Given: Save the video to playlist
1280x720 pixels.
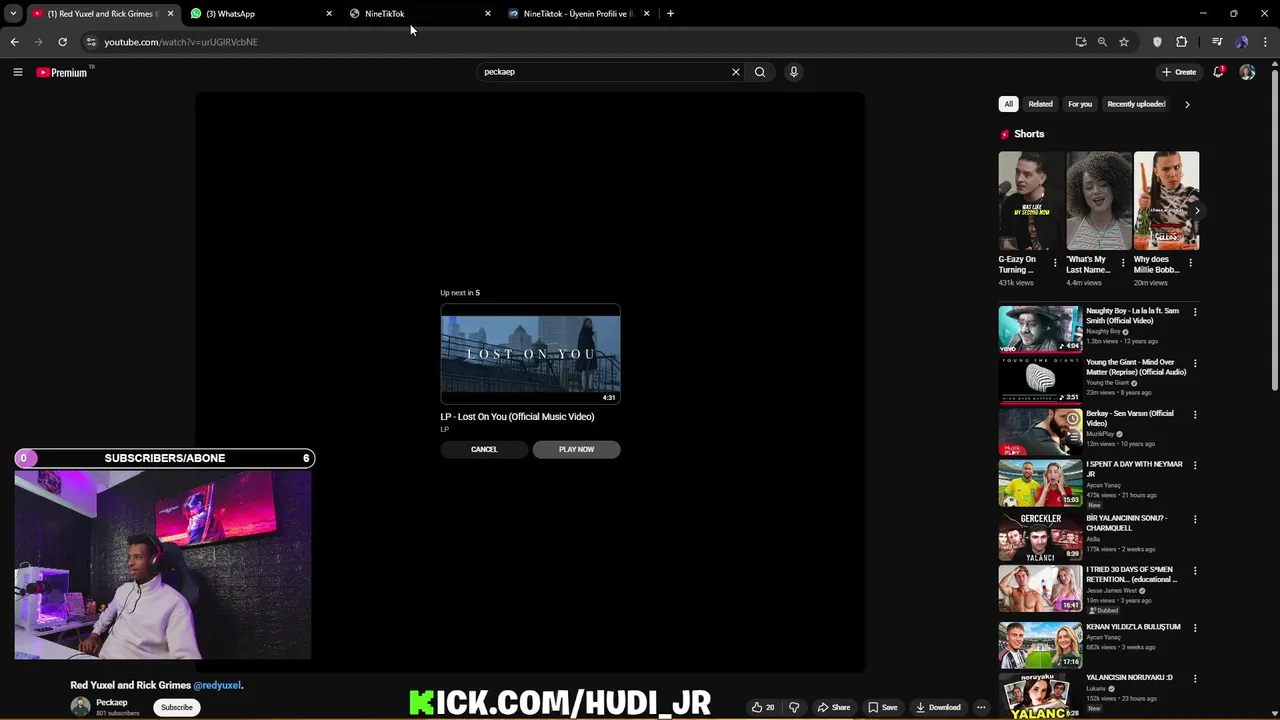Looking at the screenshot, I should tap(882, 707).
